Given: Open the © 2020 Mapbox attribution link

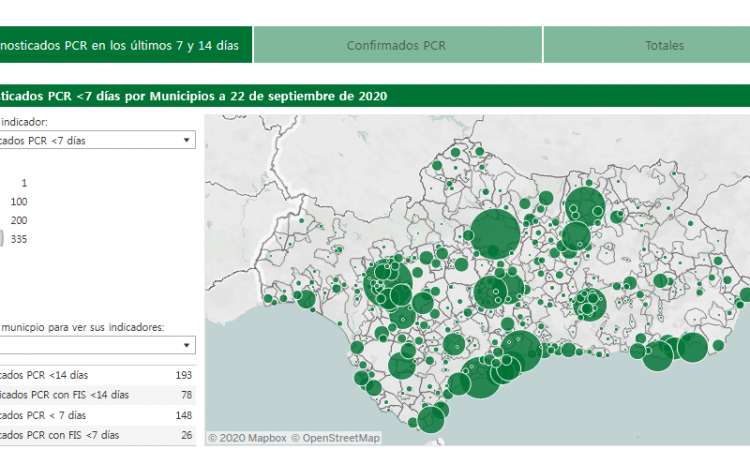Looking at the screenshot, I should (x=247, y=437).
